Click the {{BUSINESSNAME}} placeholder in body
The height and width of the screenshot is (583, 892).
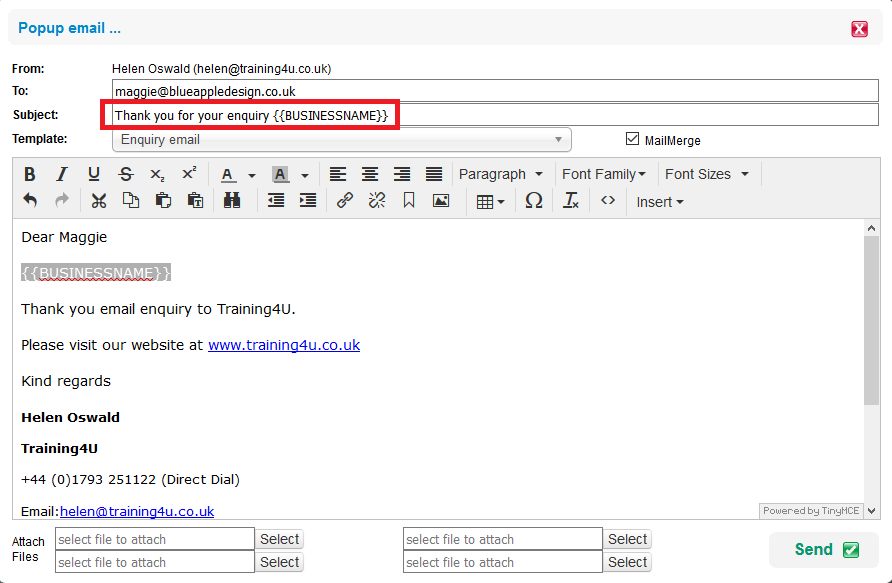pos(96,273)
